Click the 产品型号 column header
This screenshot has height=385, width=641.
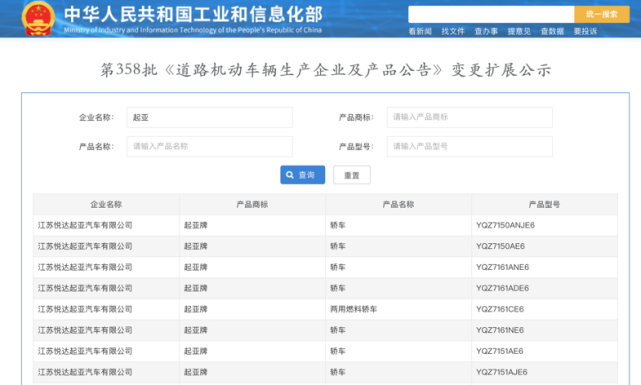(545, 204)
